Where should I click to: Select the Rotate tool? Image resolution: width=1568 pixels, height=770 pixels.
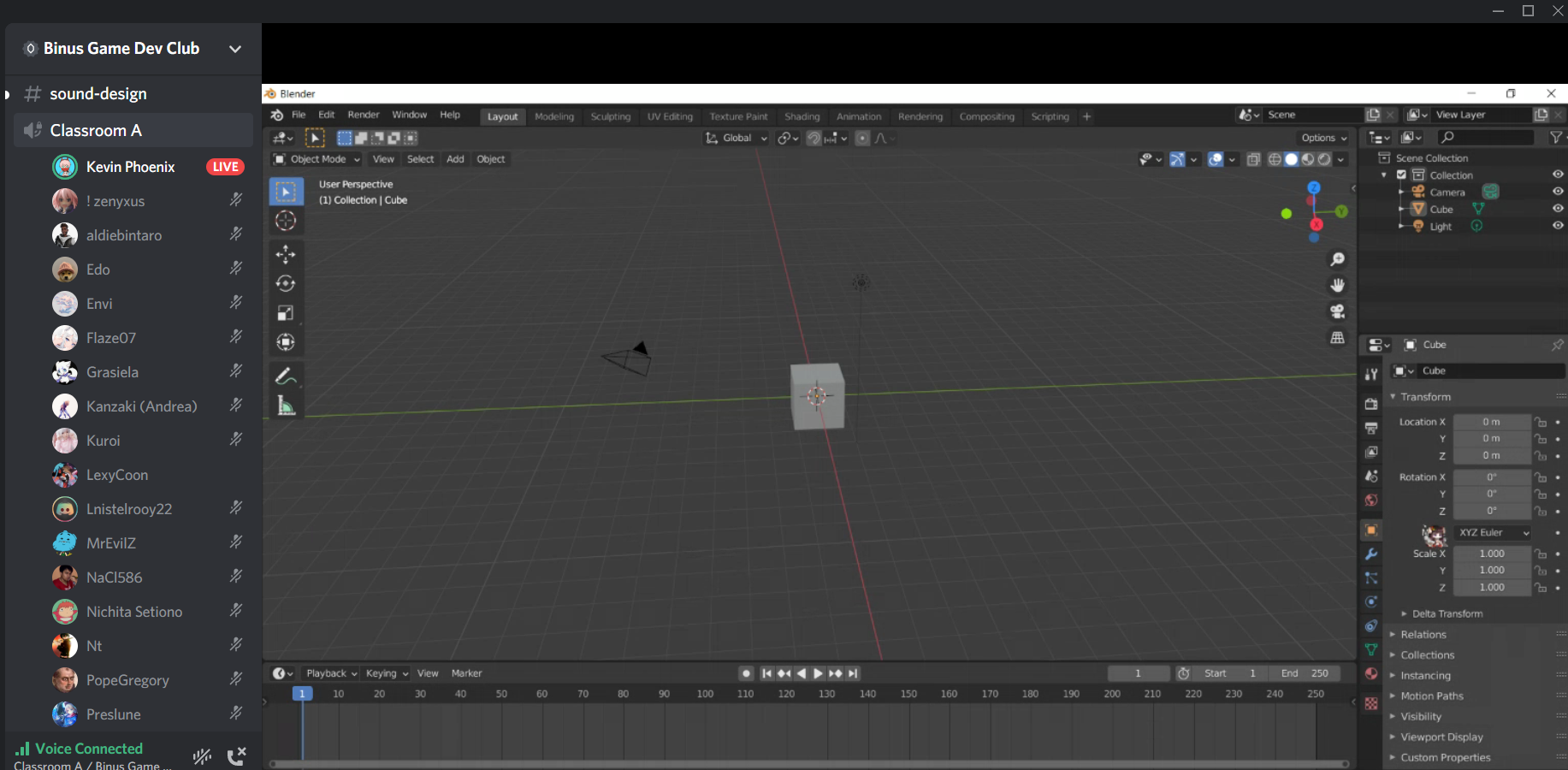[287, 283]
